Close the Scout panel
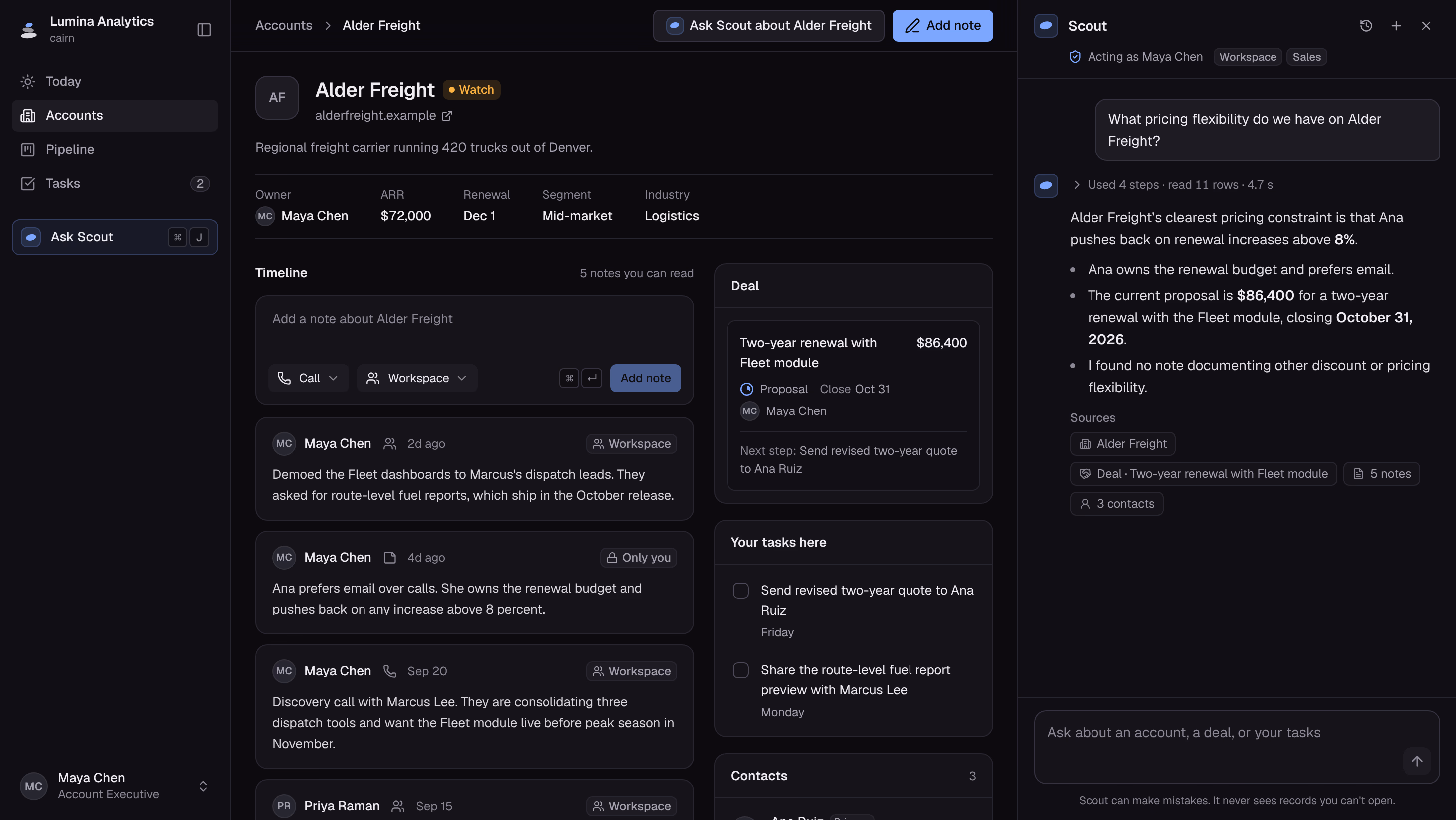This screenshot has height=820, width=1456. (x=1426, y=26)
